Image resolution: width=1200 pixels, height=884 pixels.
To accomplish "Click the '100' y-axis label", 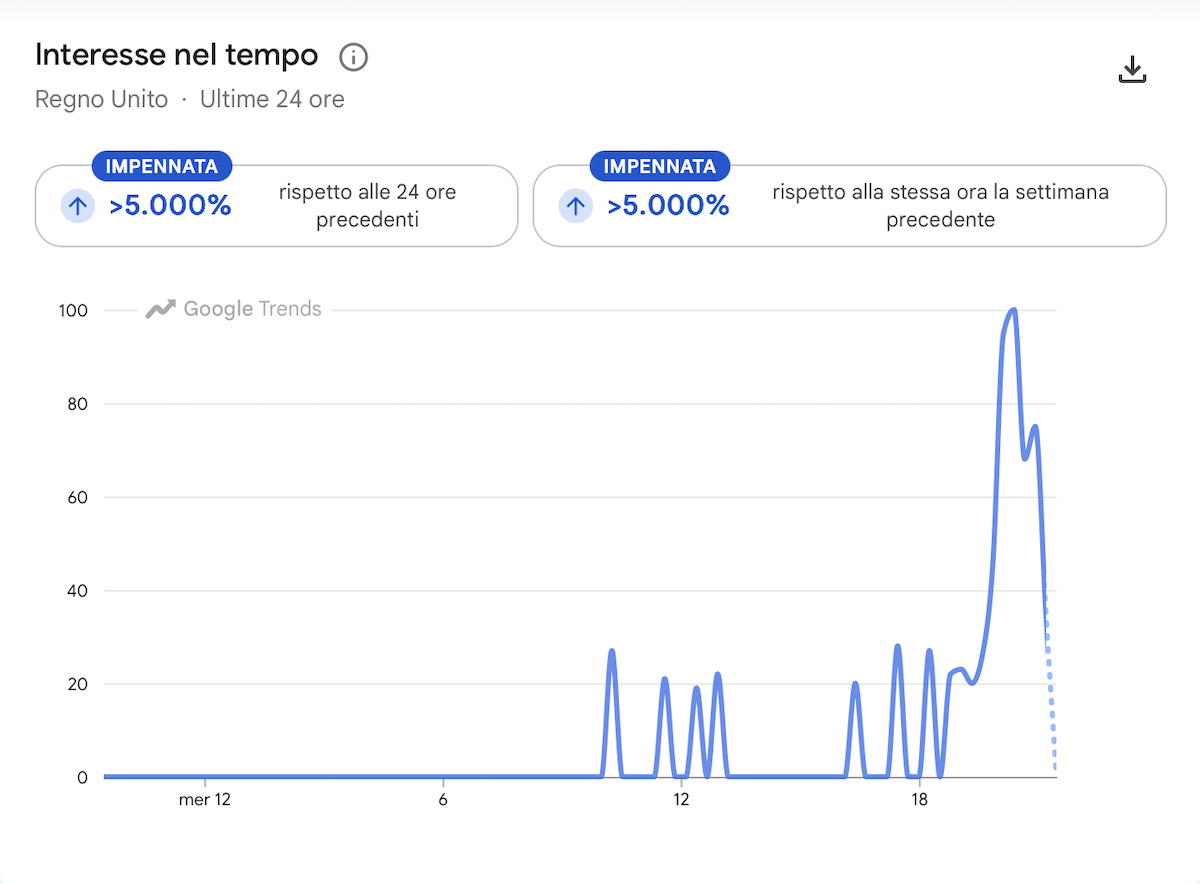I will [74, 311].
